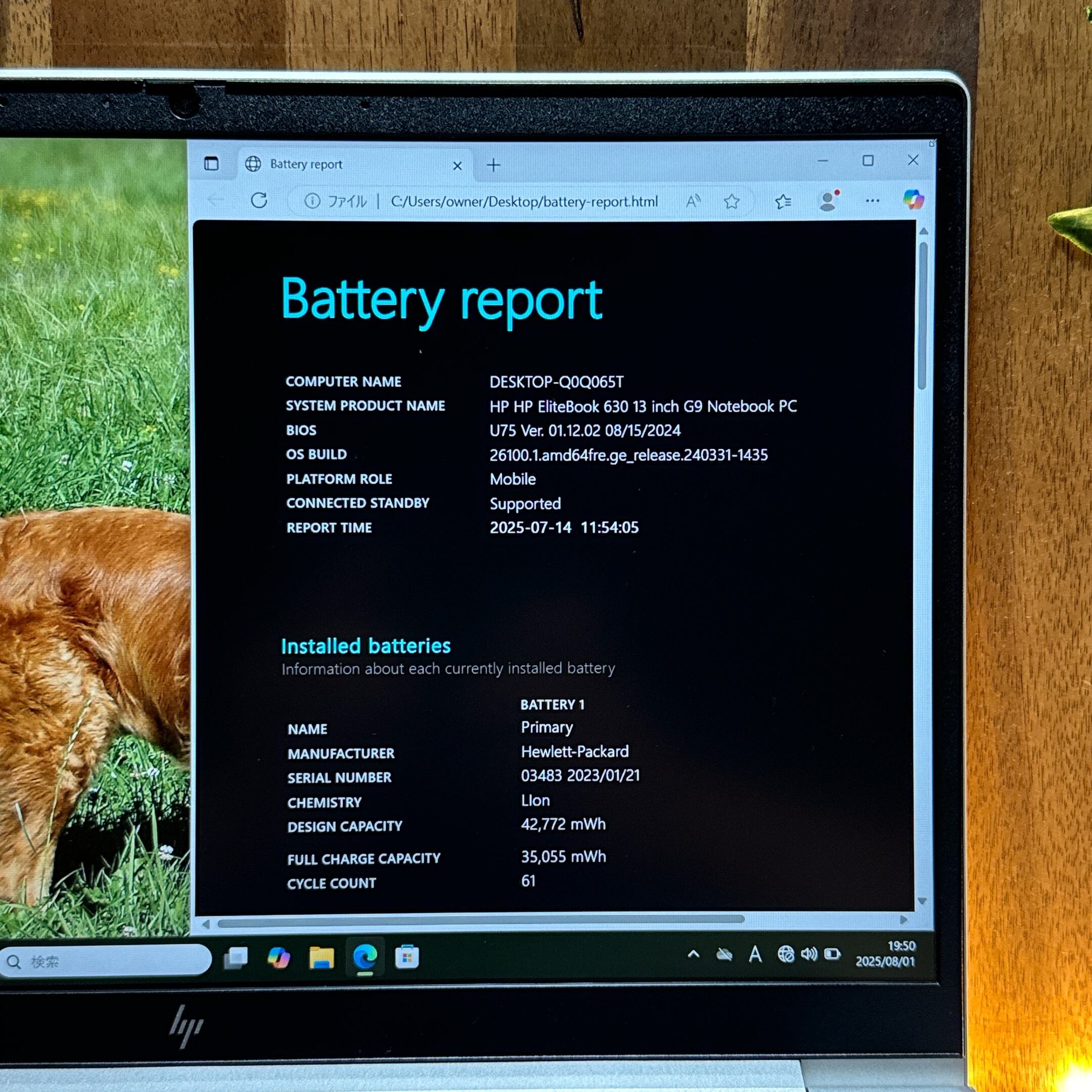Click the browser profile avatar icon
1092x1092 pixels.
point(828,201)
